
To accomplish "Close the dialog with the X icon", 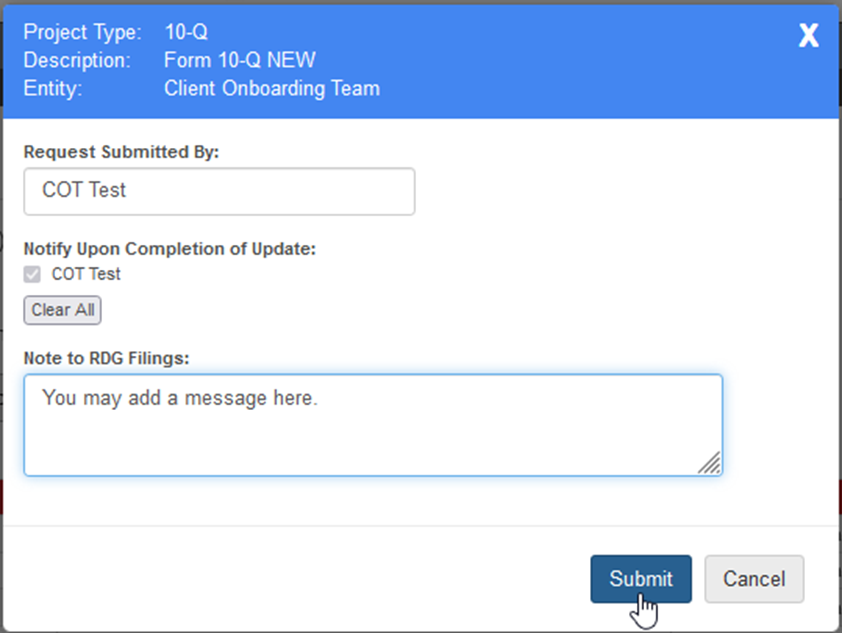I will 808,37.
